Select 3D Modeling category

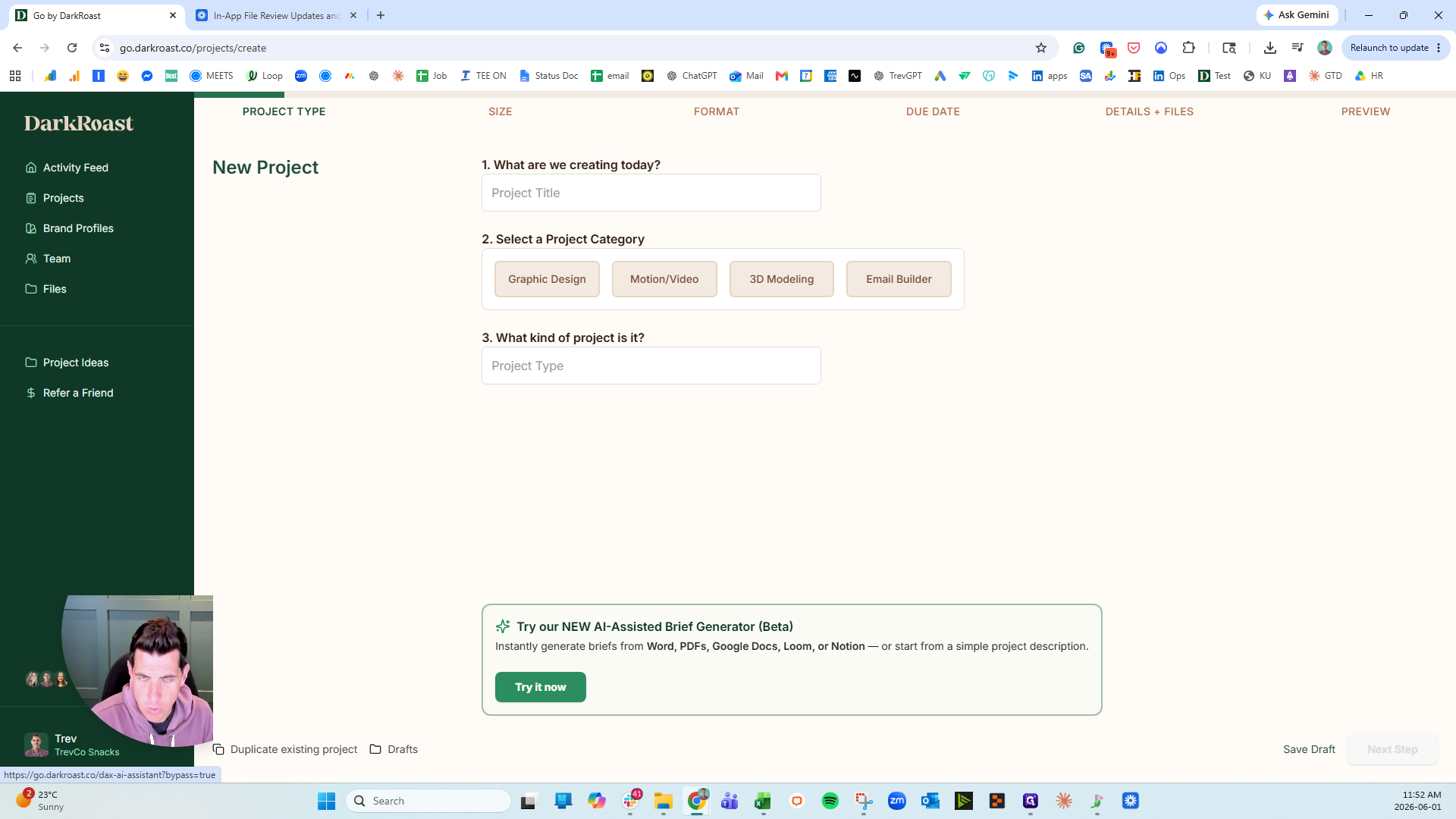[781, 279]
